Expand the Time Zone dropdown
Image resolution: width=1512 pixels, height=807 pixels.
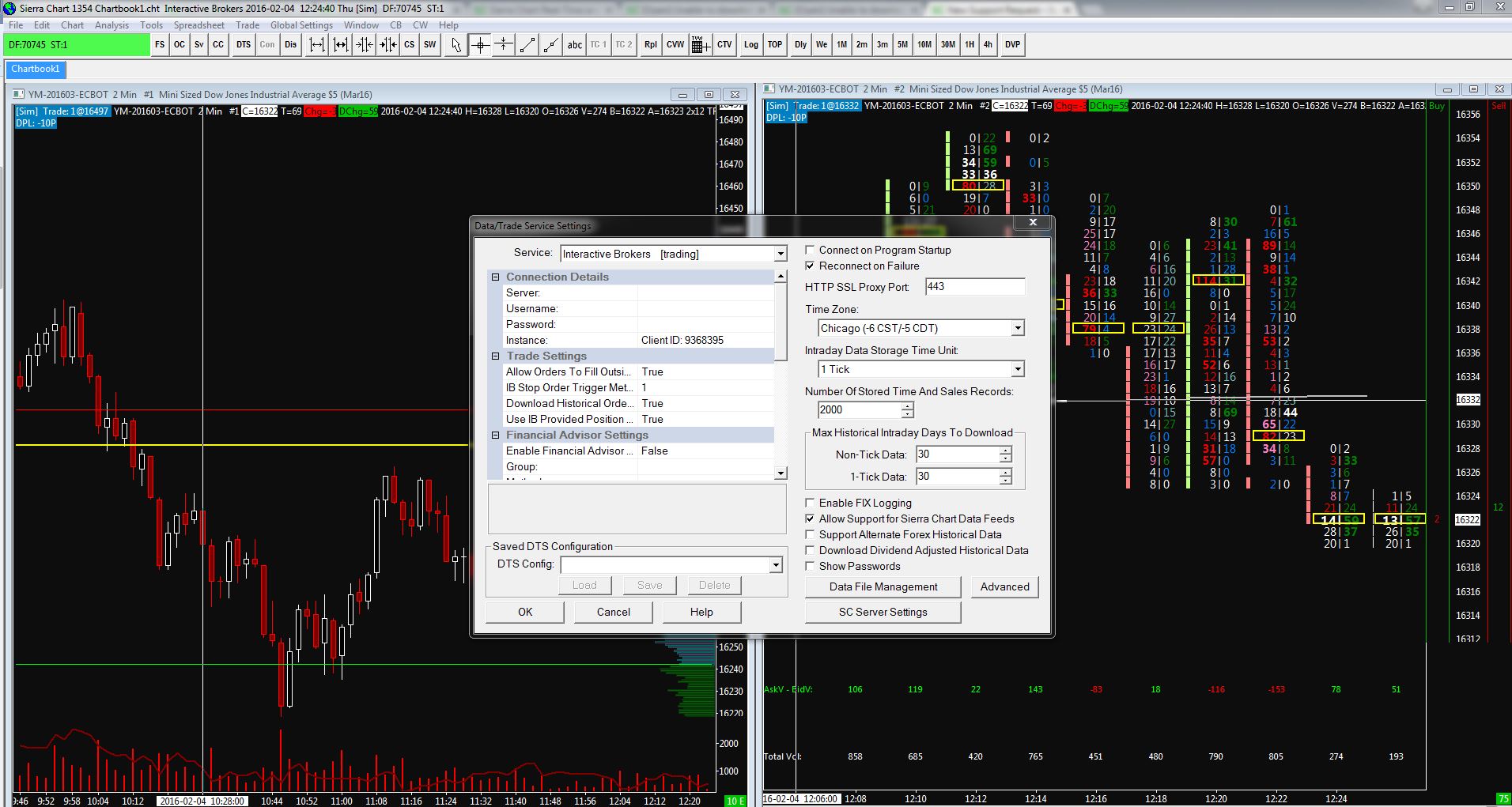tap(1018, 329)
